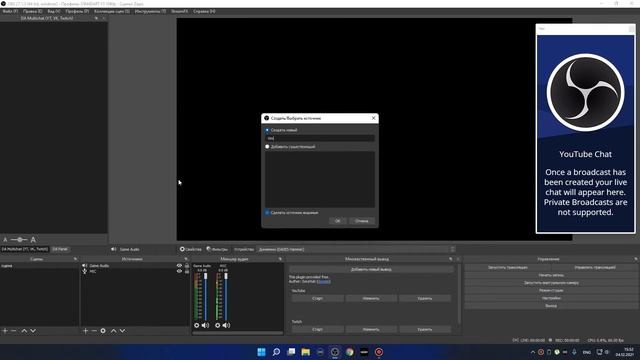640x360 pixels.
Task: Move the scene up in the Scenes panel
Action: 24,331
